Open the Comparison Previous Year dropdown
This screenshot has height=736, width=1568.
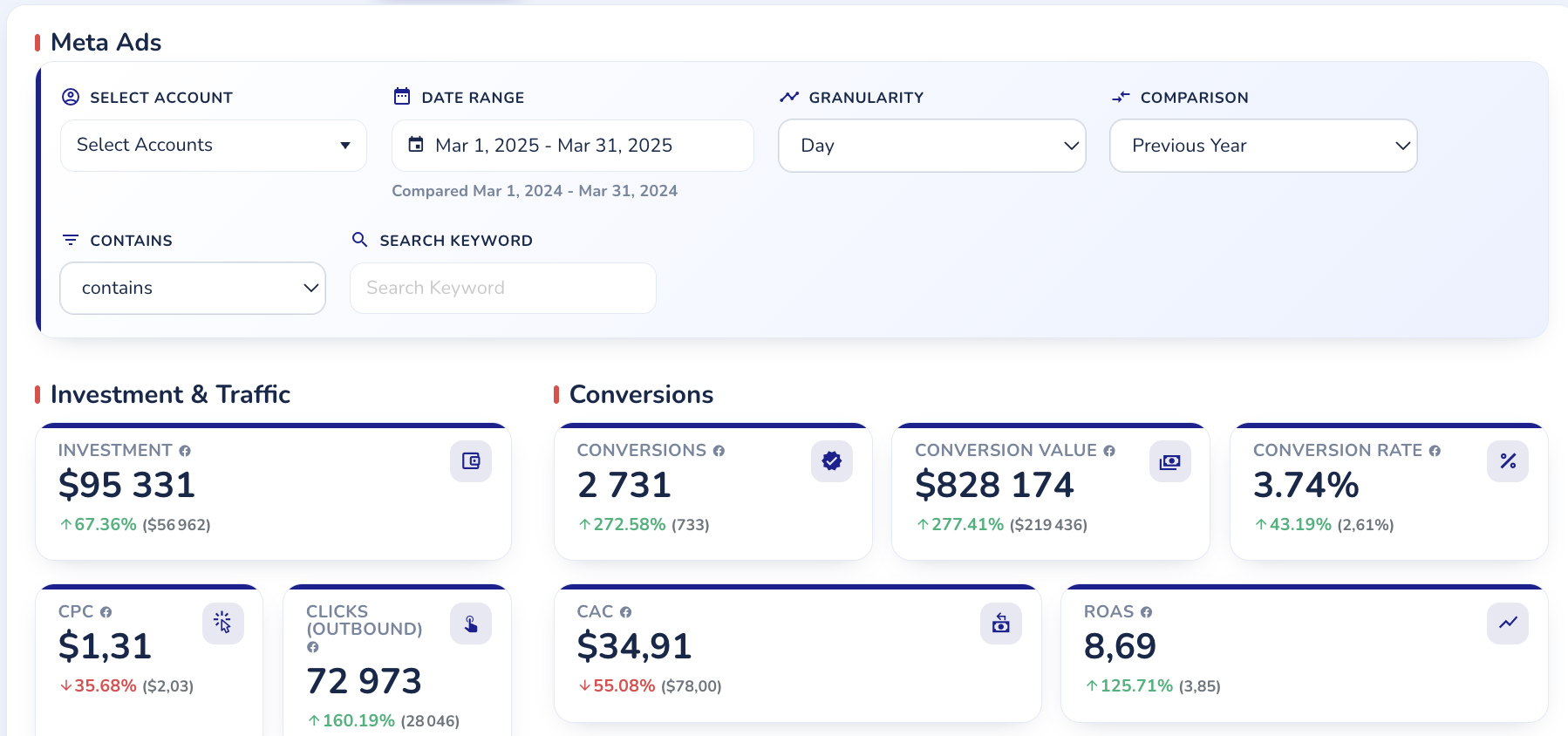(x=1264, y=146)
